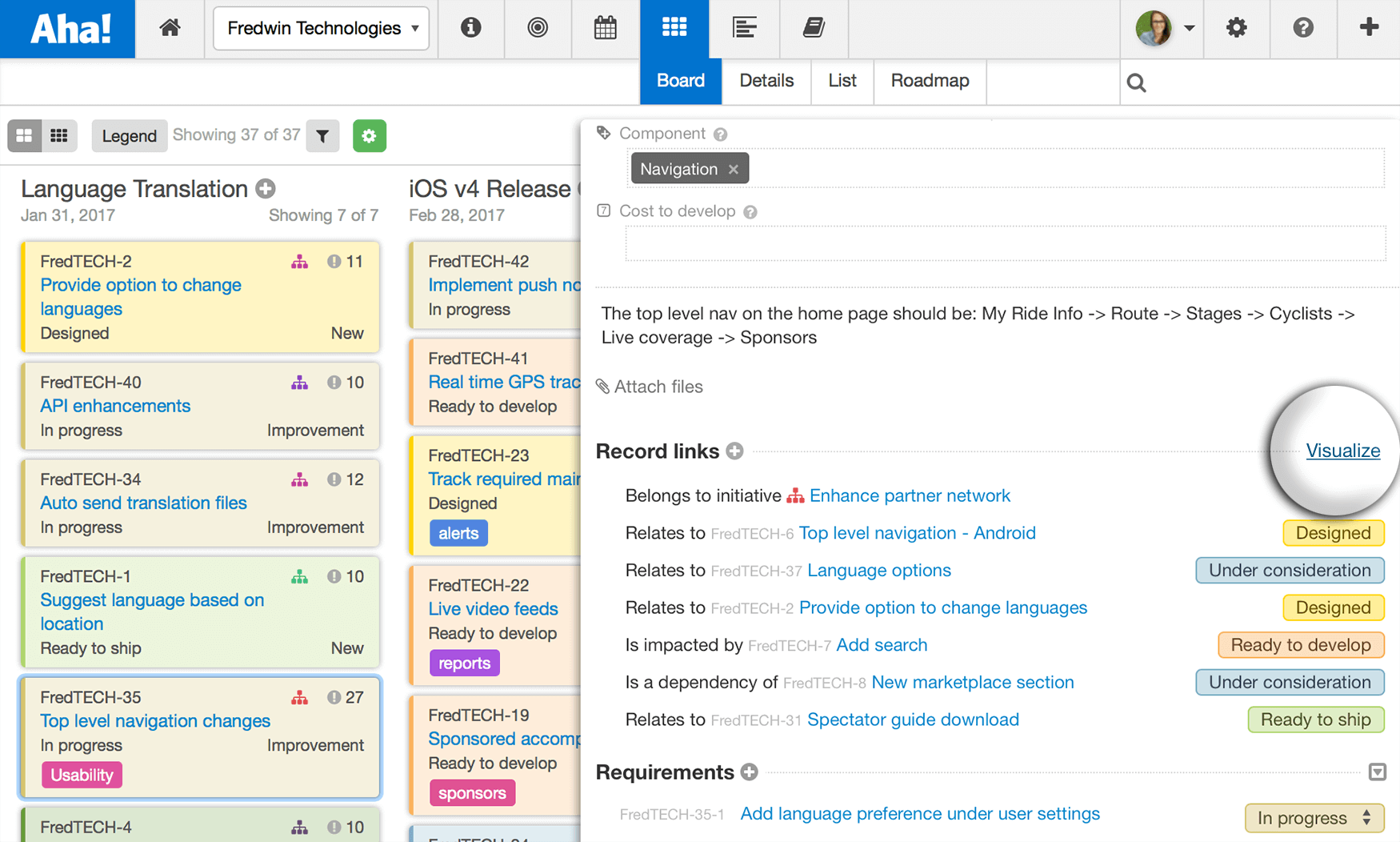Viewport: 1400px width, 842px height.
Task: Click initiative icon on FredTECH-35 card
Action: click(x=299, y=698)
